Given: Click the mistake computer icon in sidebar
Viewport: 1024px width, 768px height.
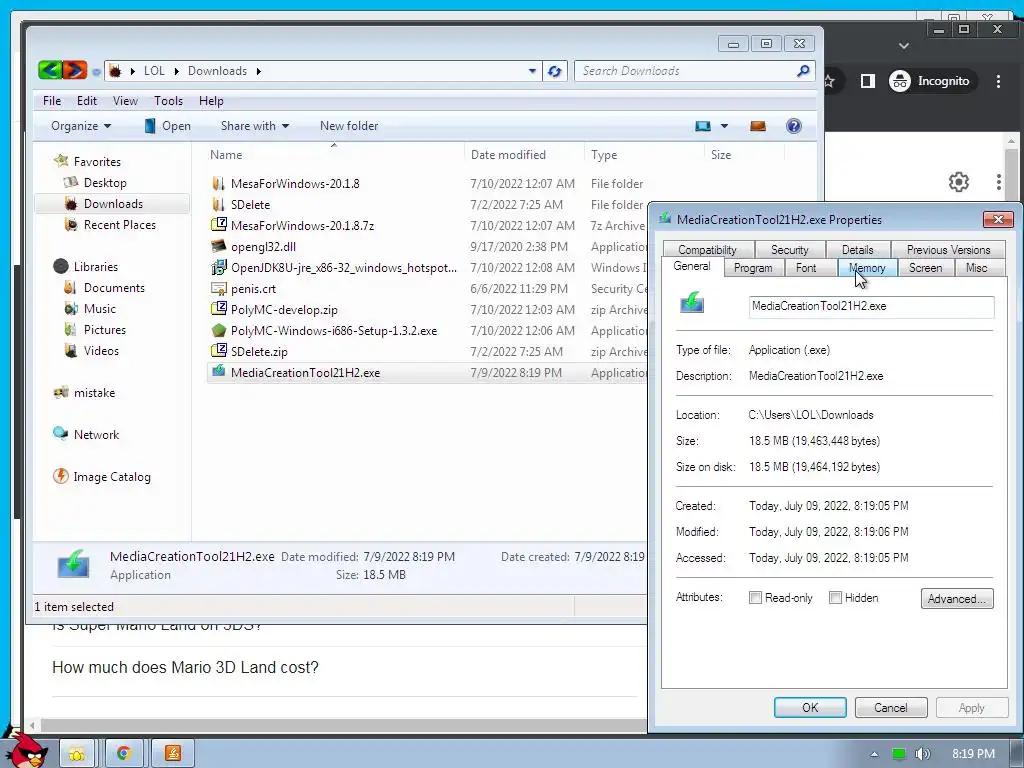Looking at the screenshot, I should (x=61, y=392).
